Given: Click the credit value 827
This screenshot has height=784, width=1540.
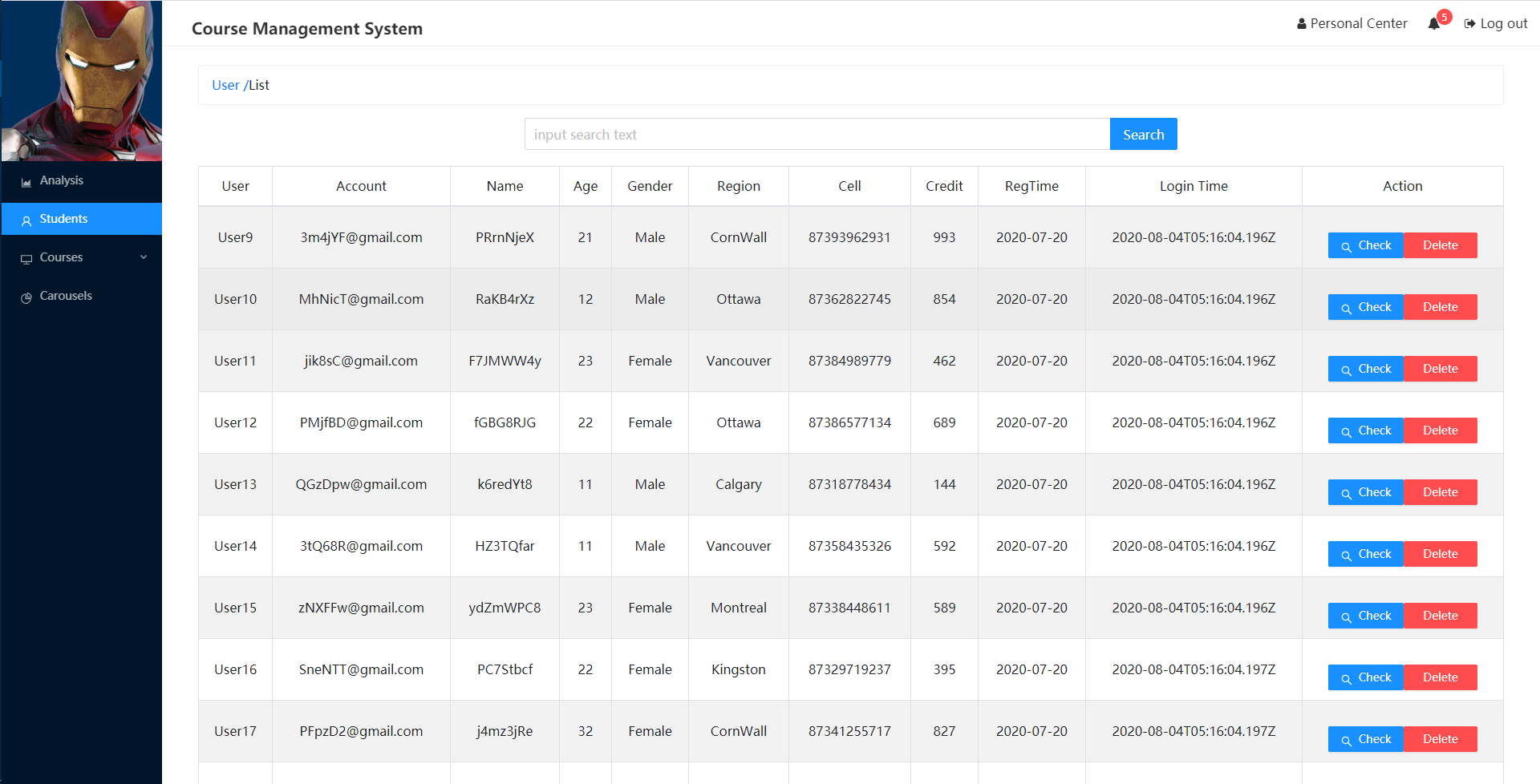Looking at the screenshot, I should pyautogui.click(x=944, y=731).
